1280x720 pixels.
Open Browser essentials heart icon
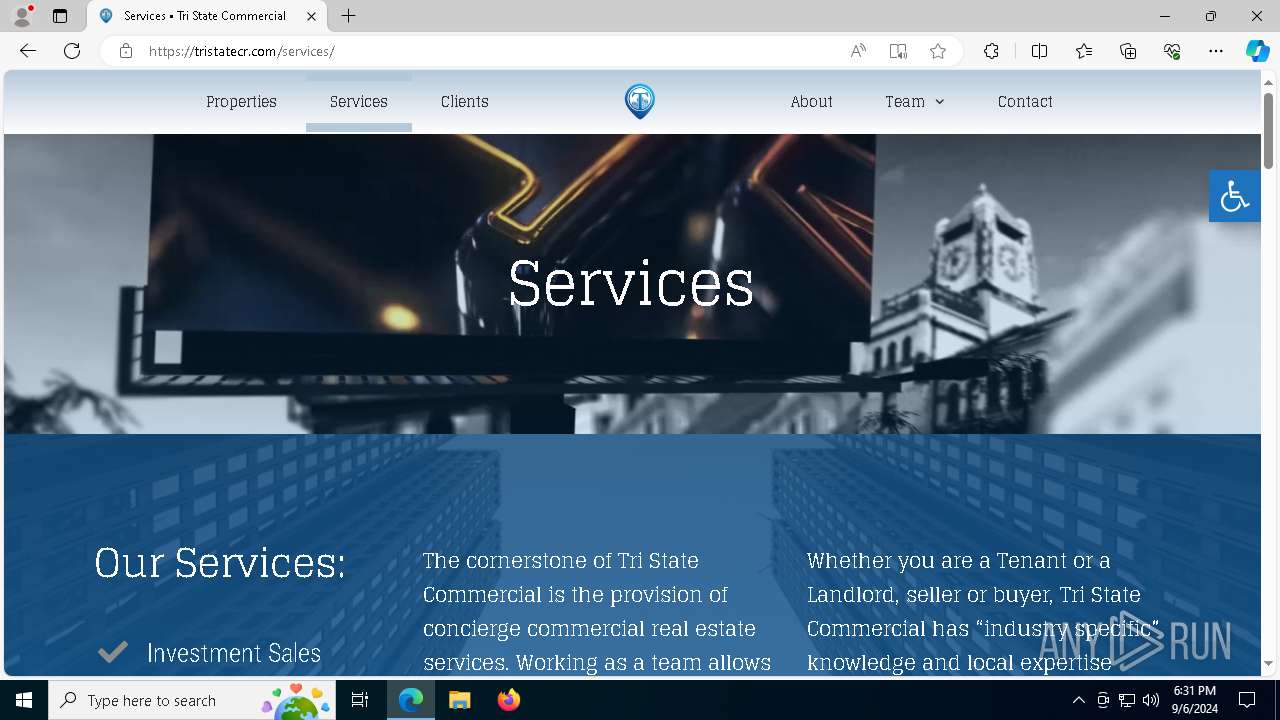[1172, 51]
